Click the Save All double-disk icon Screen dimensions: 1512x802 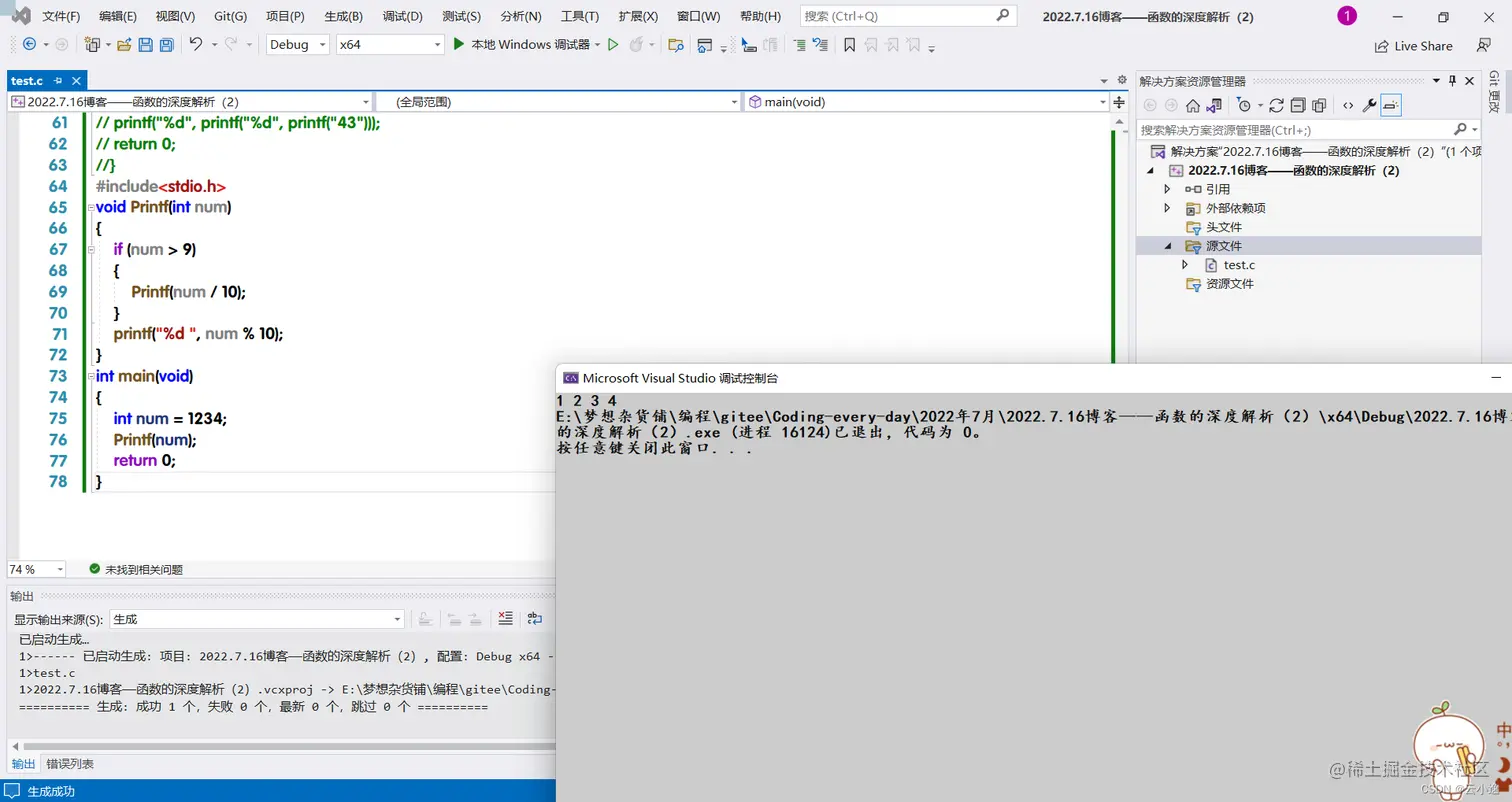(x=166, y=44)
